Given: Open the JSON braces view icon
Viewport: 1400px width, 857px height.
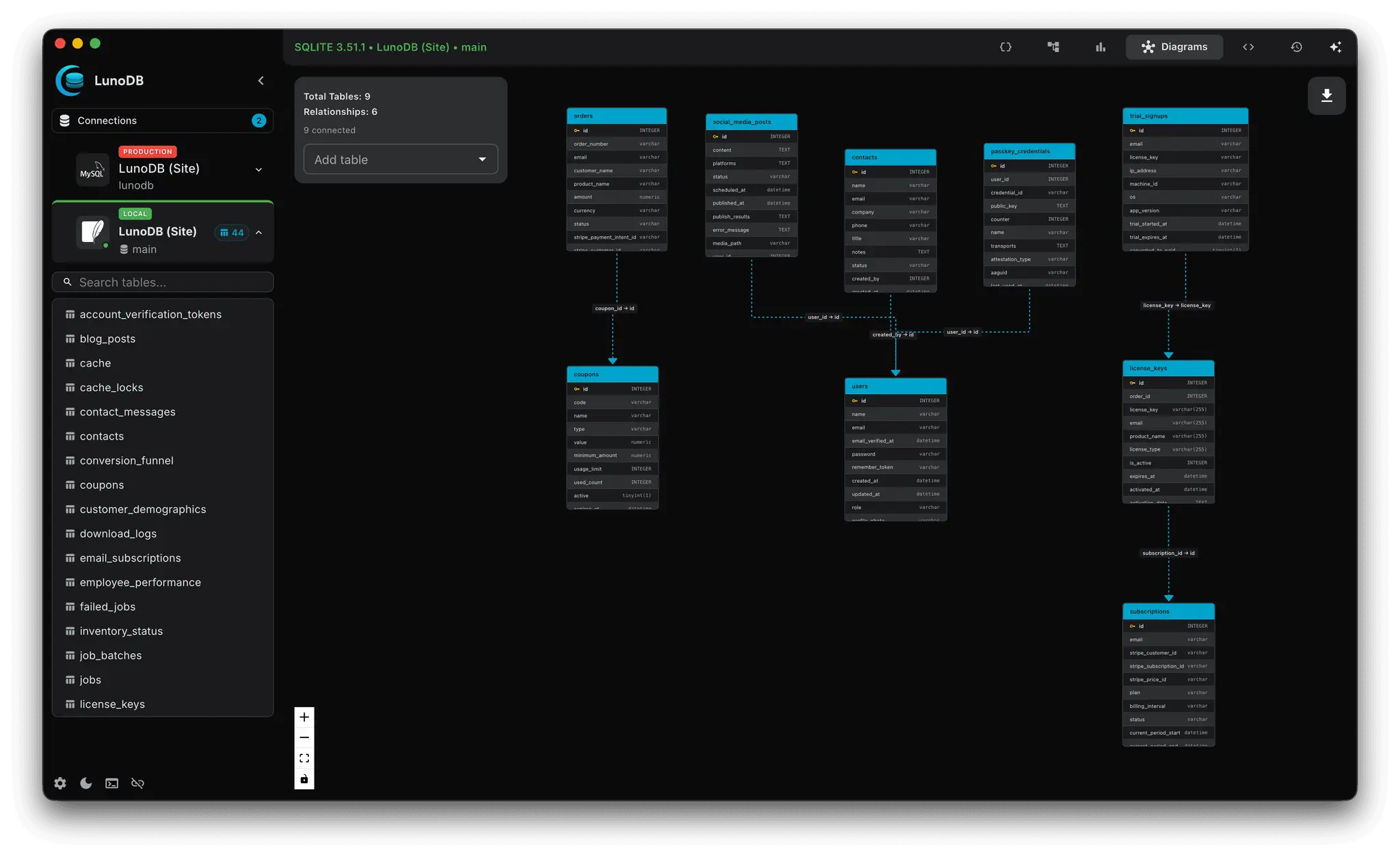Looking at the screenshot, I should click(x=1005, y=47).
